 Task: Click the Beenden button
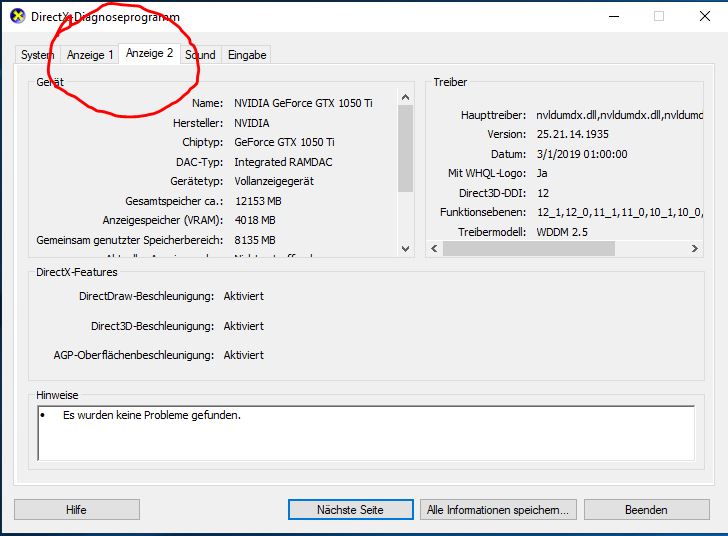(x=646, y=510)
